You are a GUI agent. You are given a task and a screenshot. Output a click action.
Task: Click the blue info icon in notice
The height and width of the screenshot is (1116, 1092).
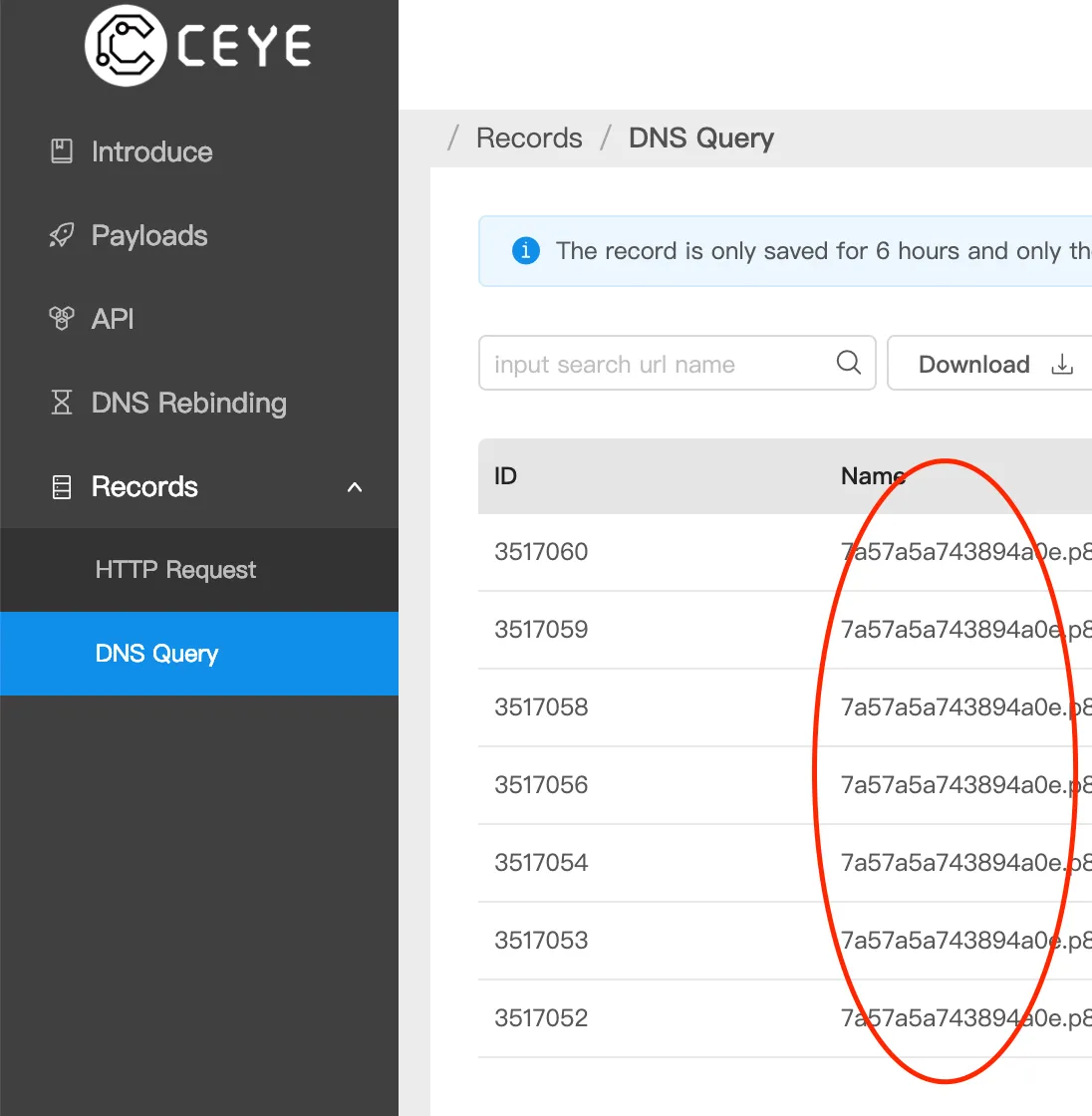525,251
